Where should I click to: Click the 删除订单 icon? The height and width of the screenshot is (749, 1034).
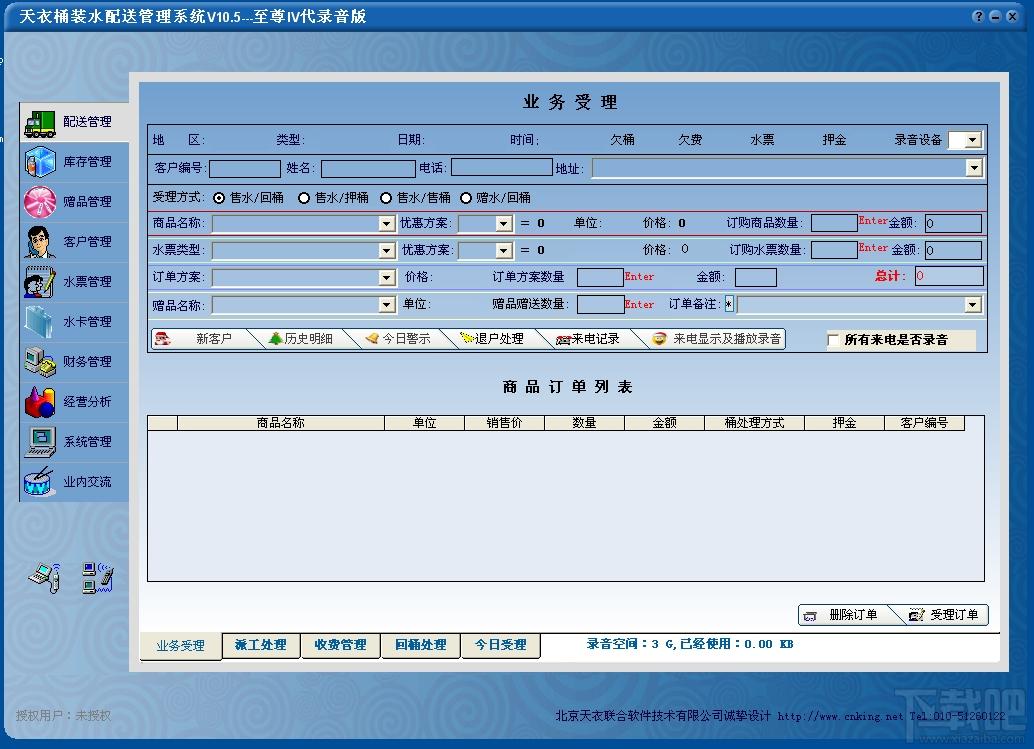click(810, 616)
